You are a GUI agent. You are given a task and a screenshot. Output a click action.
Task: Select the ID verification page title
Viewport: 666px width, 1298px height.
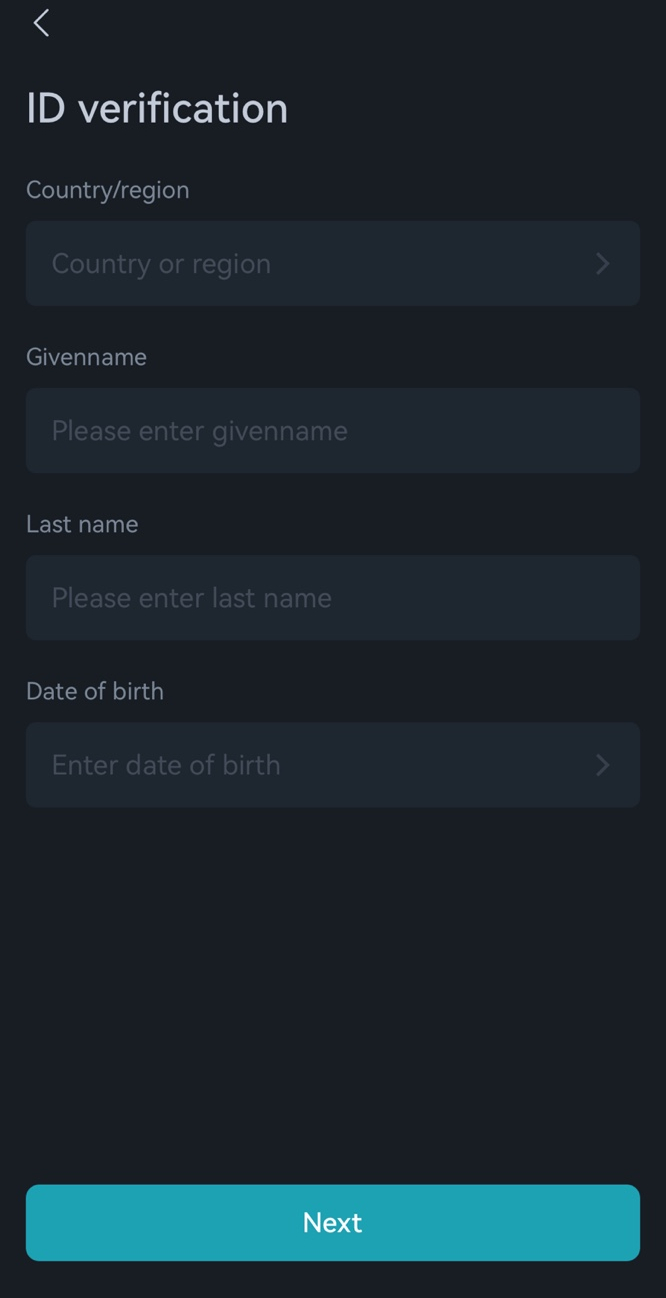[157, 108]
